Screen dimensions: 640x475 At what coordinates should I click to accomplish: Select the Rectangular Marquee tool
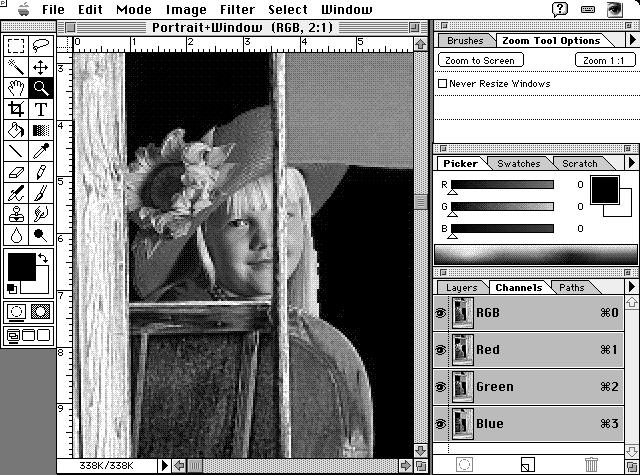click(16, 46)
